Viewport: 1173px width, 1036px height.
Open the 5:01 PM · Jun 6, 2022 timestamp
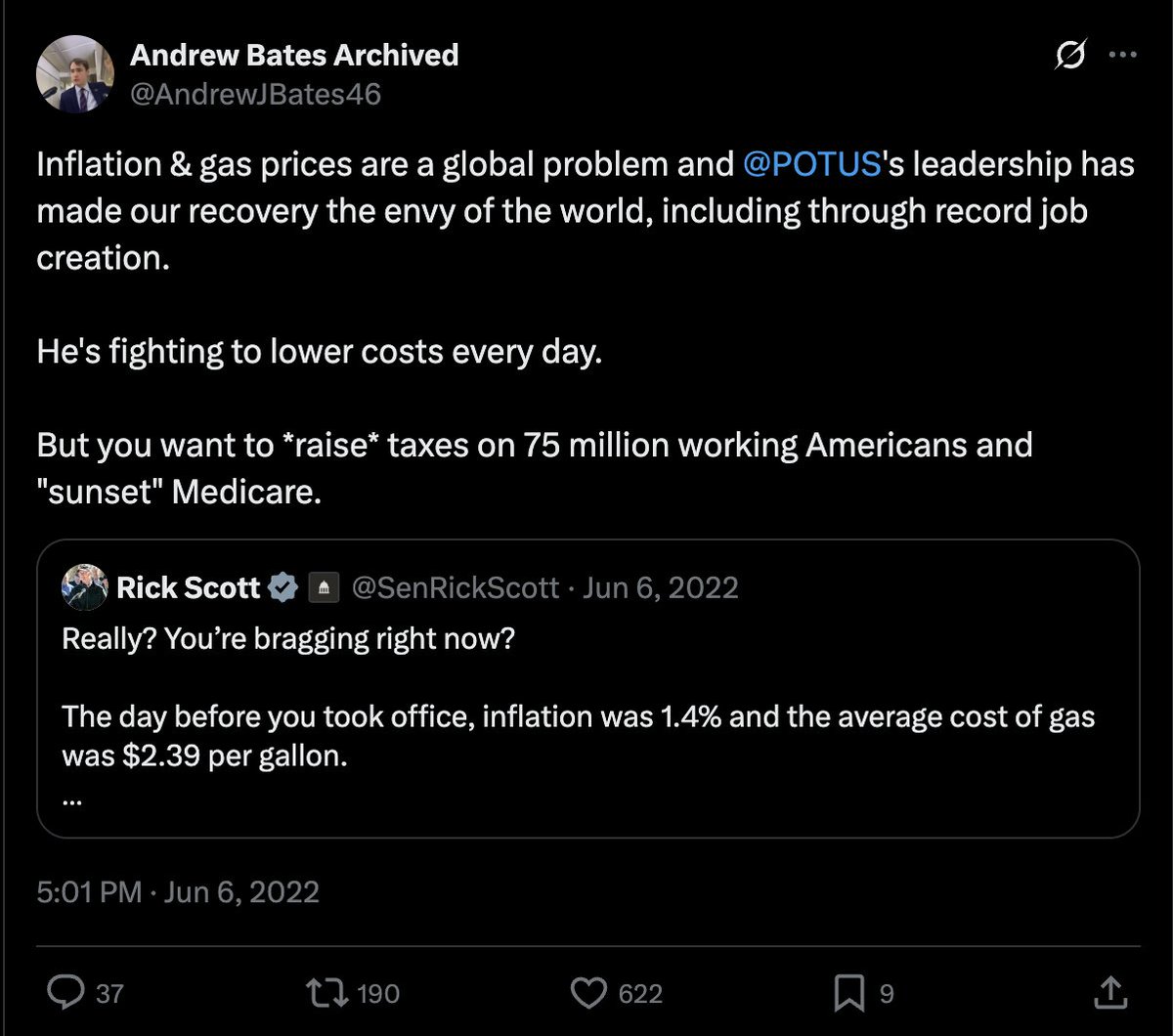178,891
